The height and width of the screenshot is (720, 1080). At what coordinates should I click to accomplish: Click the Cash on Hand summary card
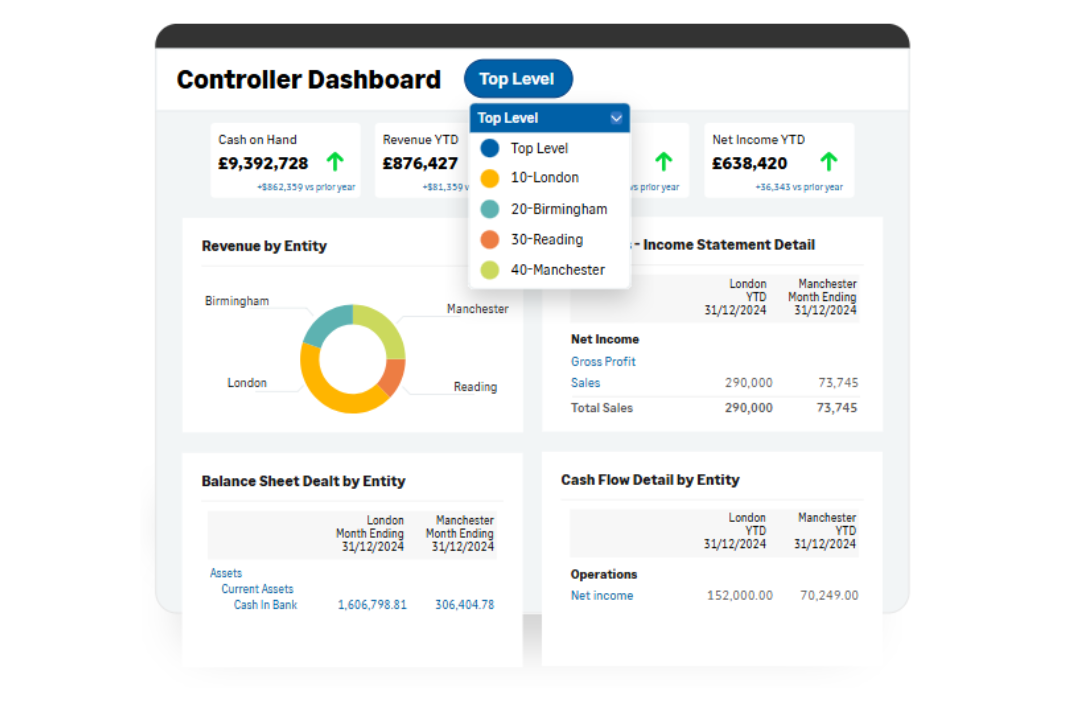pyautogui.click(x=285, y=160)
